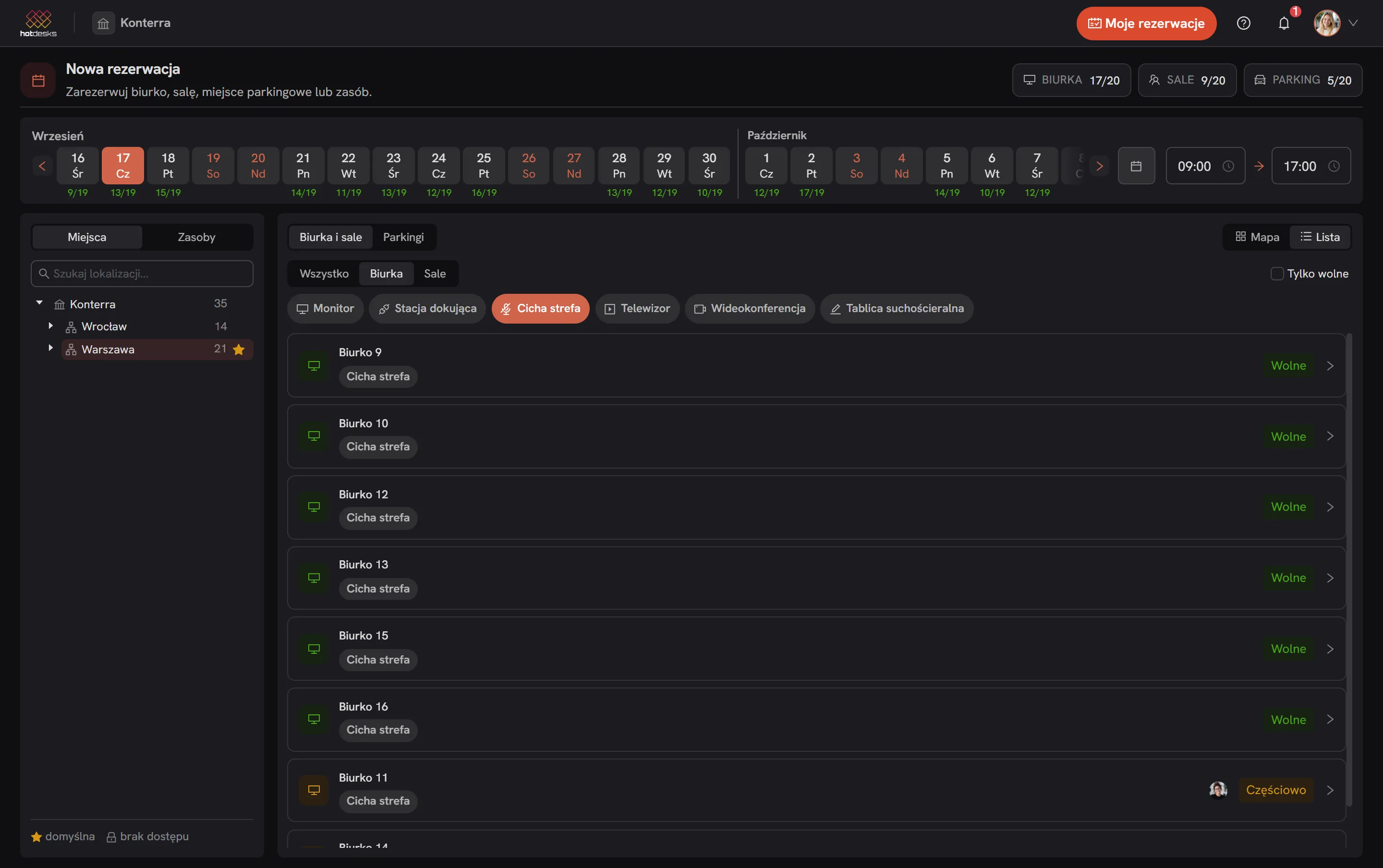Open notifications bell icon
1383x868 pixels.
tap(1284, 23)
